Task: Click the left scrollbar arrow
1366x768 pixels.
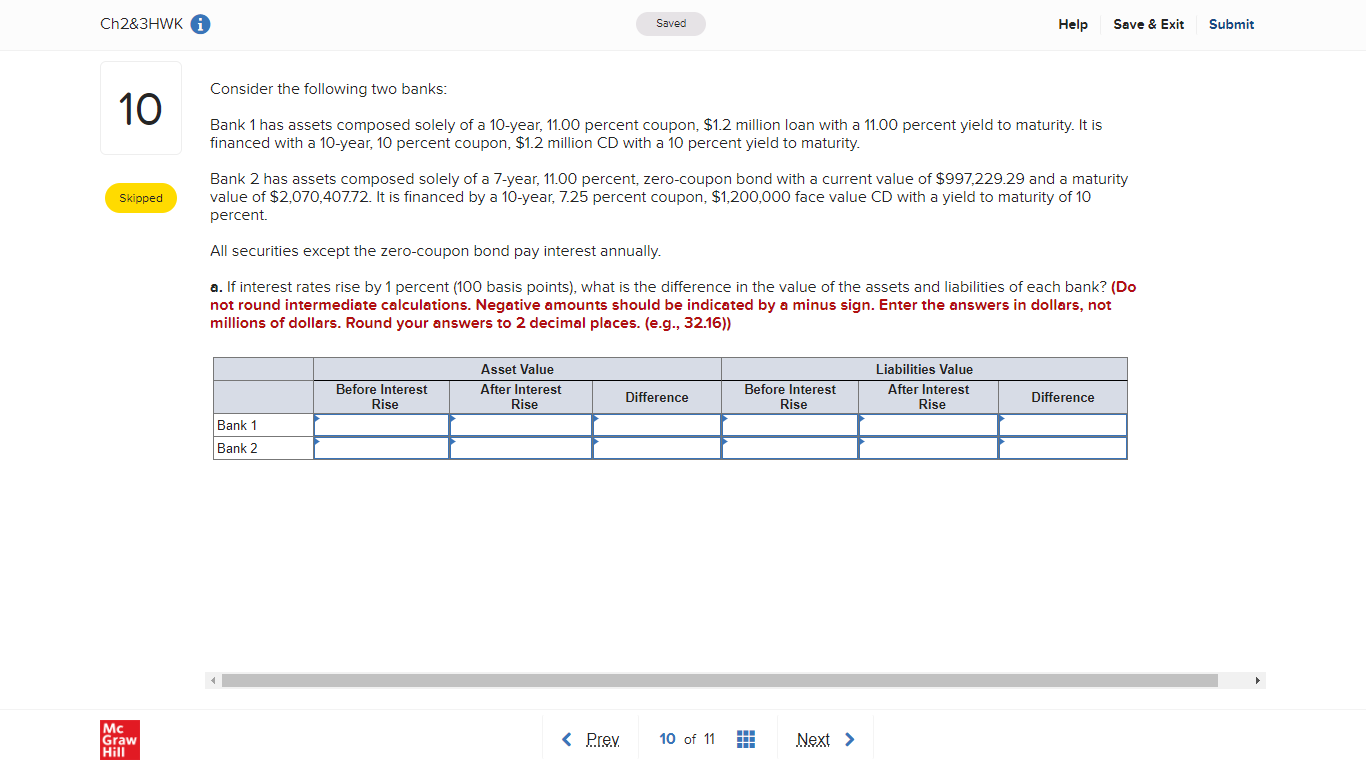Action: pos(212,680)
